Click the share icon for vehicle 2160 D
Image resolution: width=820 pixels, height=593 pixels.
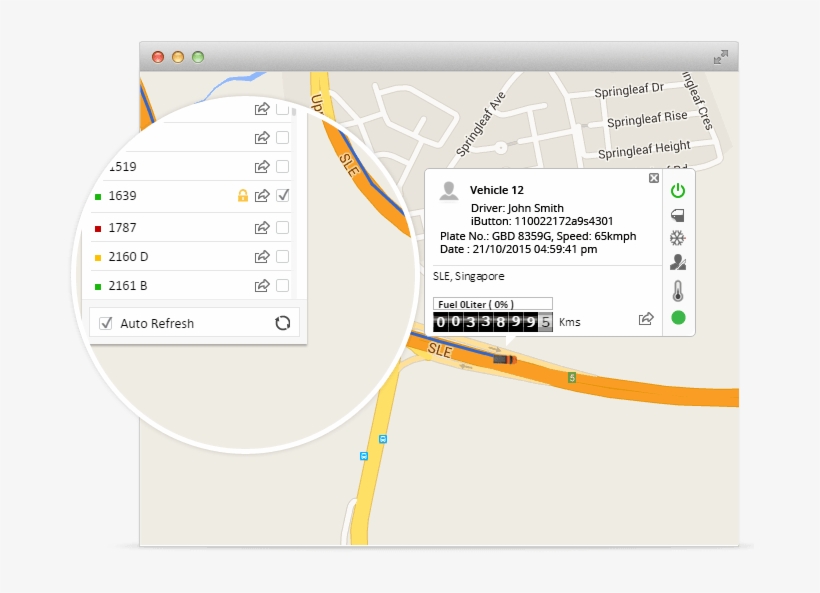261,256
